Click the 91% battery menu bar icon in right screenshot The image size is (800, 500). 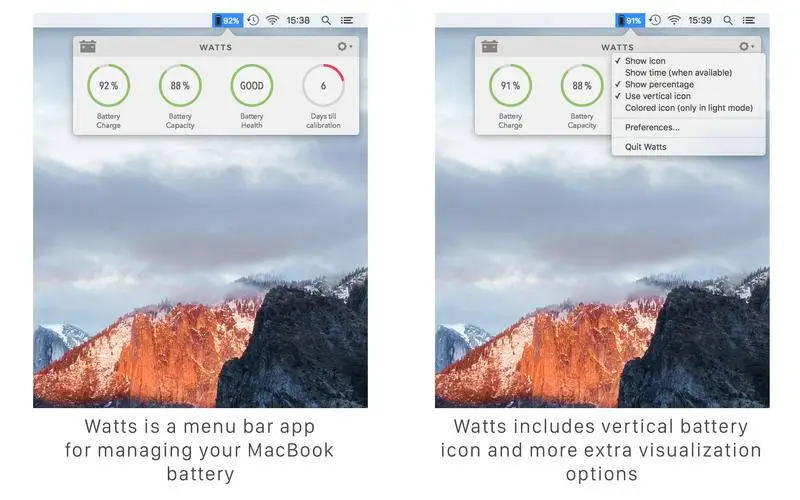tap(630, 20)
